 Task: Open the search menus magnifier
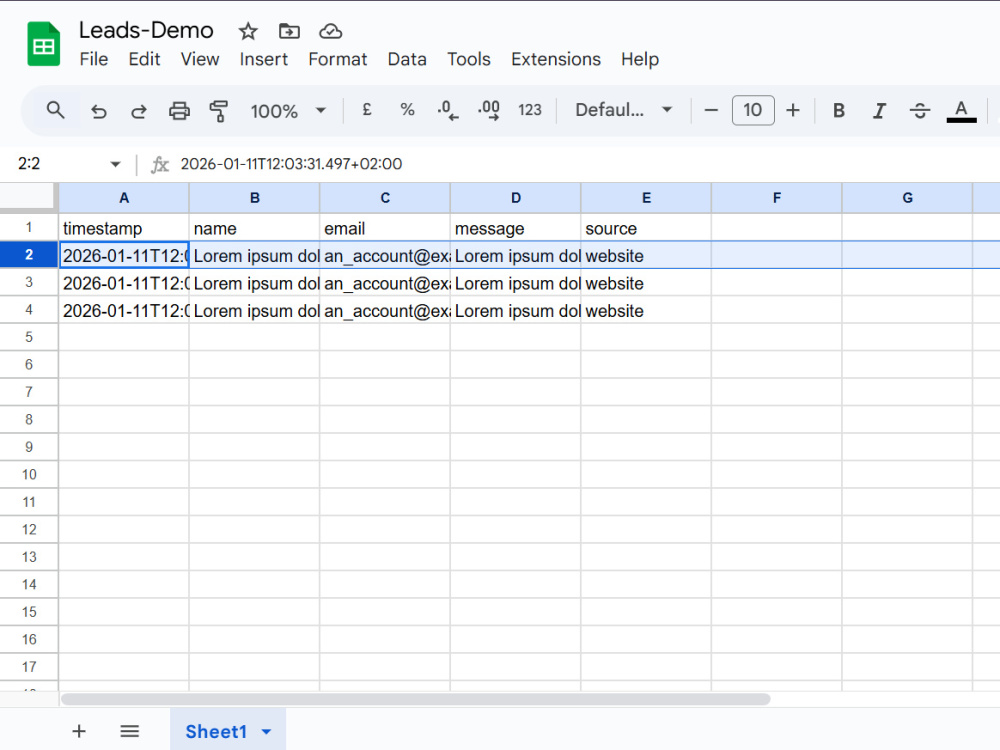pos(55,110)
